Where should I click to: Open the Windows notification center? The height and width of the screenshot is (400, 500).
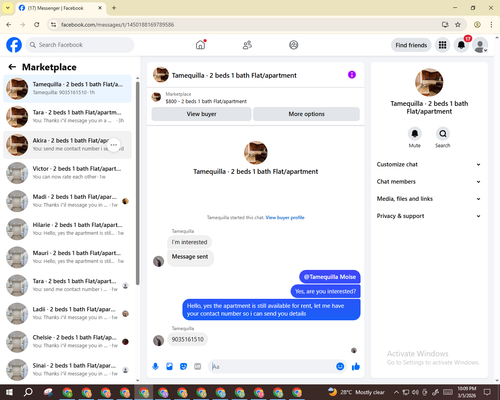pyautogui.click(x=487, y=392)
